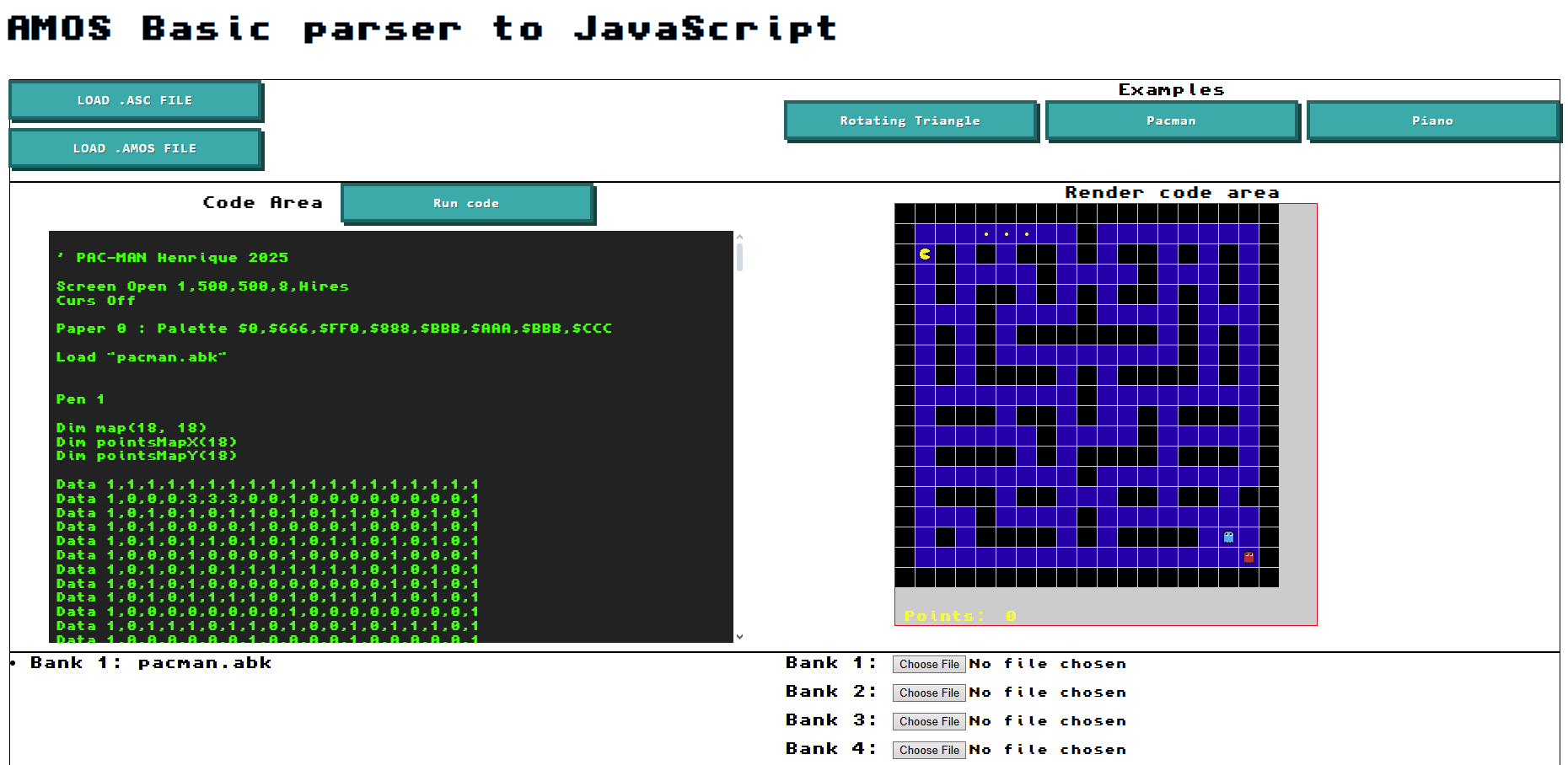The height and width of the screenshot is (765, 1568).
Task: Click the 'Load "pacman.abk"' code line
Action: [x=142, y=357]
